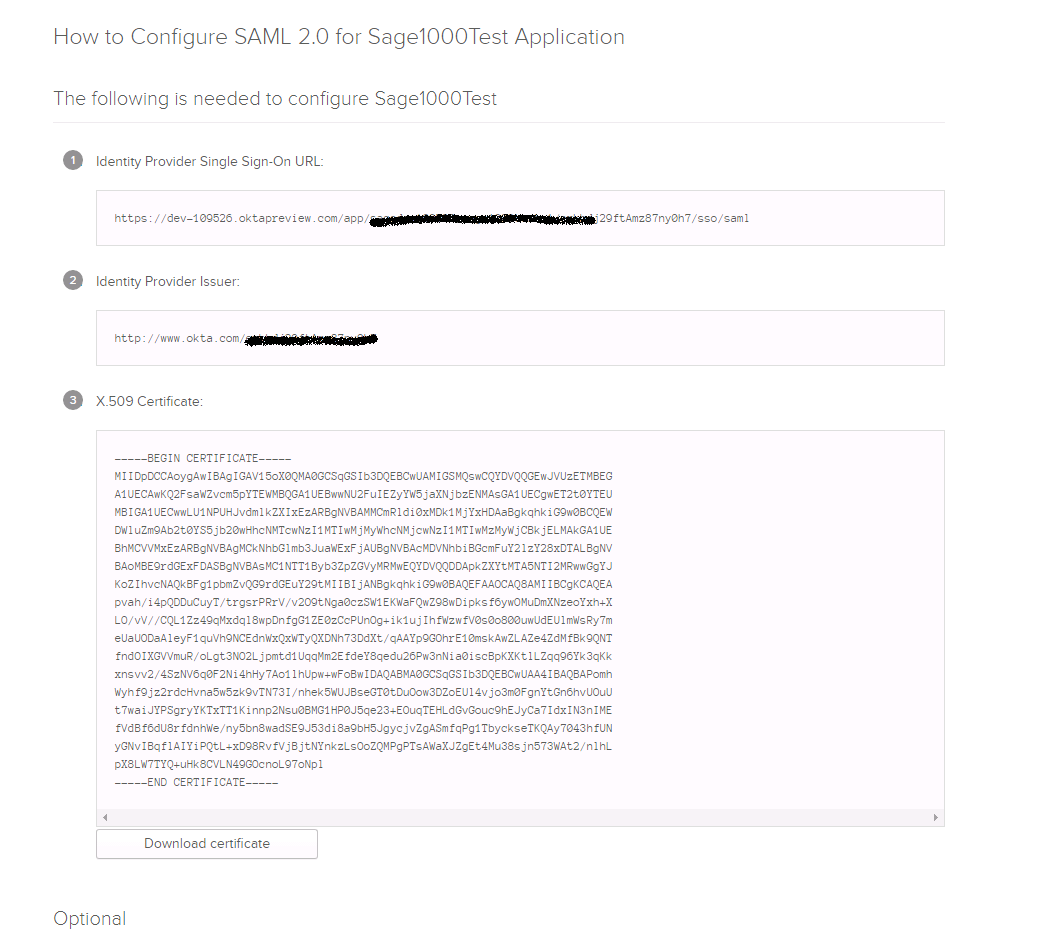Click the Optional section heading
The image size is (1063, 941).
point(89,919)
